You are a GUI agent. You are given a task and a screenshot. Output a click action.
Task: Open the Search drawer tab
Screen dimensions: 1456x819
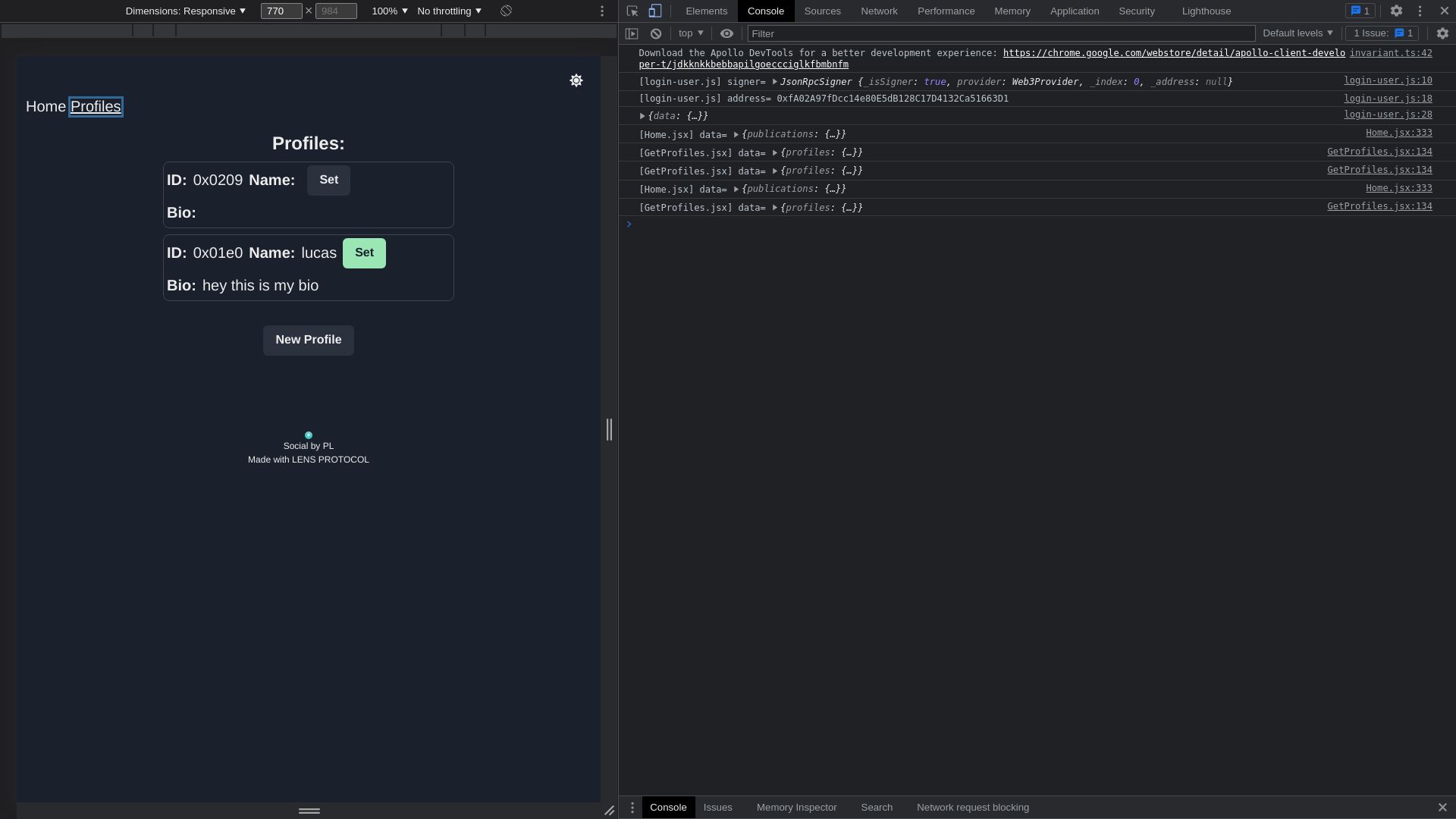[877, 808]
